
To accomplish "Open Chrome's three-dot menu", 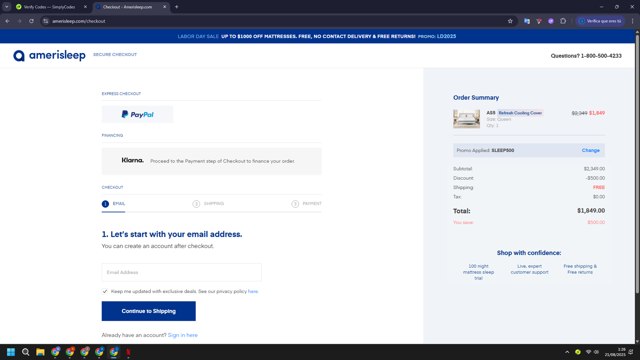I will 633,21.
